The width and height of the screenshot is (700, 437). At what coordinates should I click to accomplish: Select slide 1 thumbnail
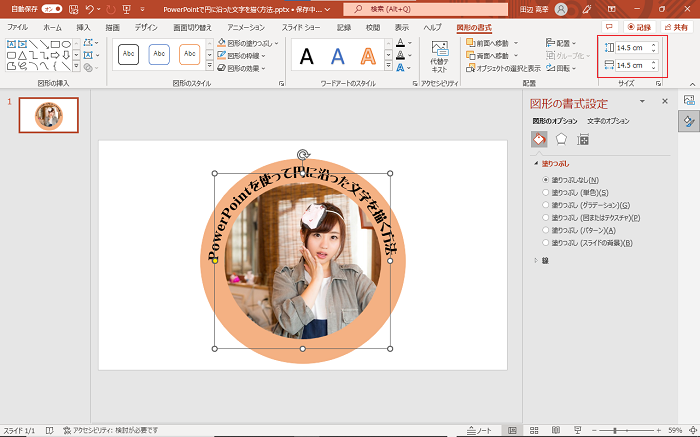[x=49, y=115]
